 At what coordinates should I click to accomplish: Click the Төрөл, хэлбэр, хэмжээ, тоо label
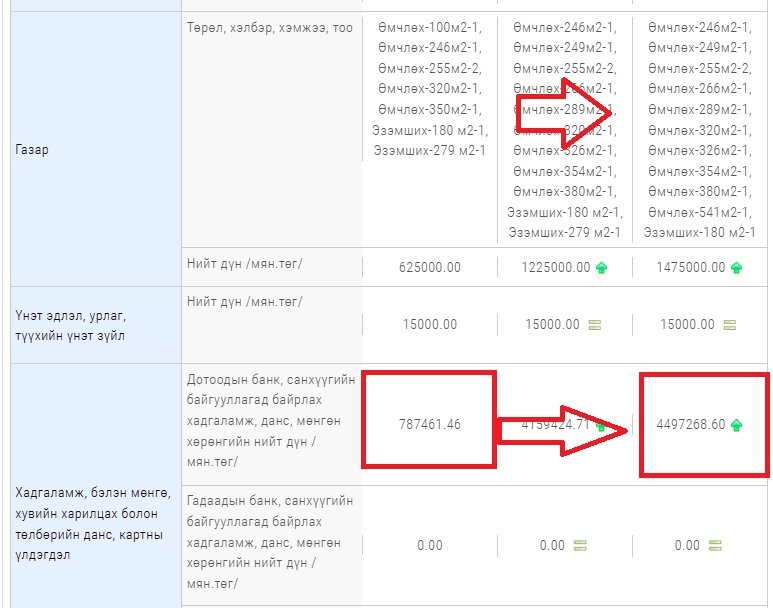click(x=270, y=28)
